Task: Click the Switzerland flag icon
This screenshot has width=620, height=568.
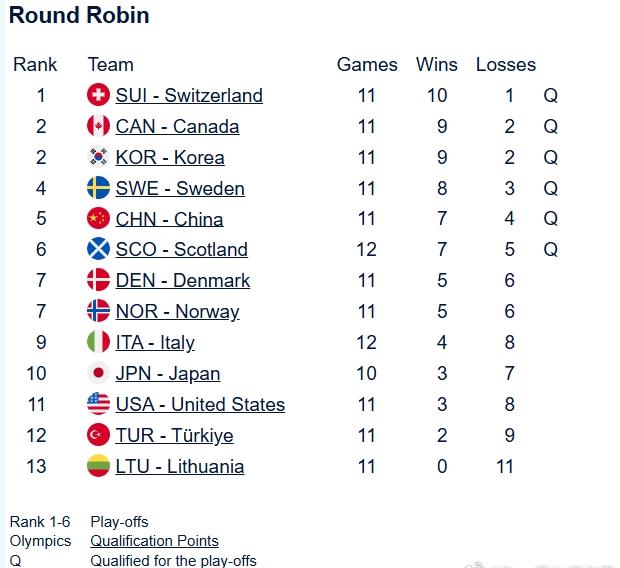Action: 98,95
